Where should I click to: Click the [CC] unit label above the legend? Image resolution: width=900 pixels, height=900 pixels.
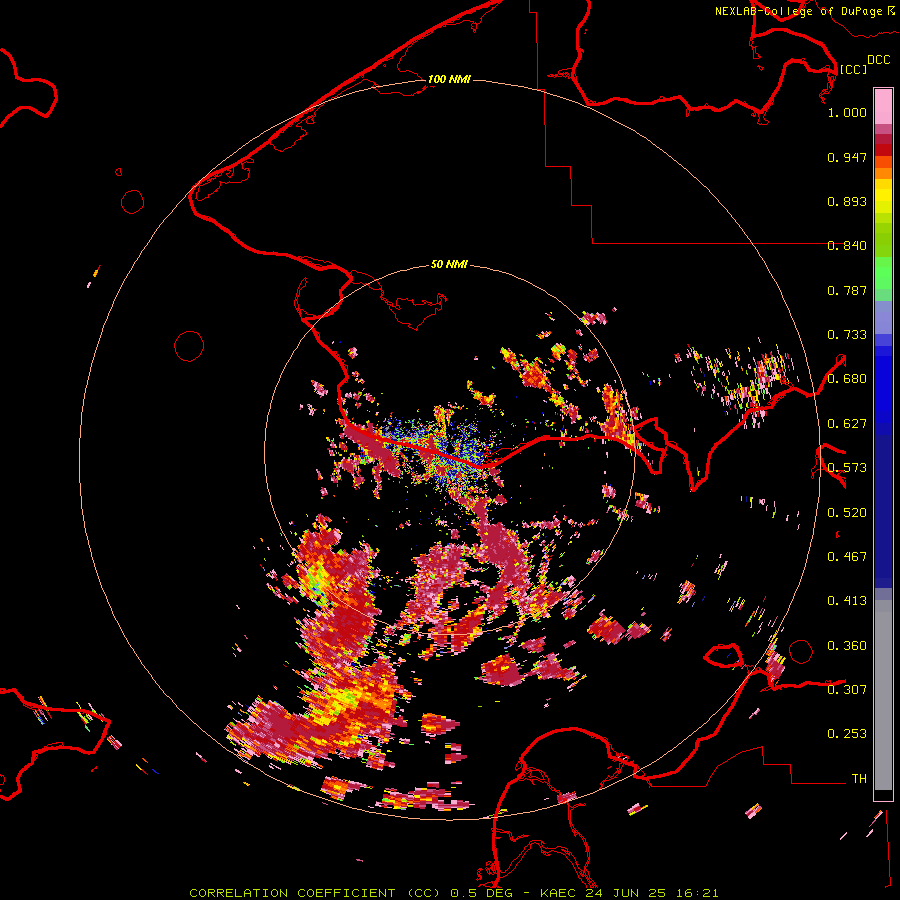pyautogui.click(x=853, y=69)
